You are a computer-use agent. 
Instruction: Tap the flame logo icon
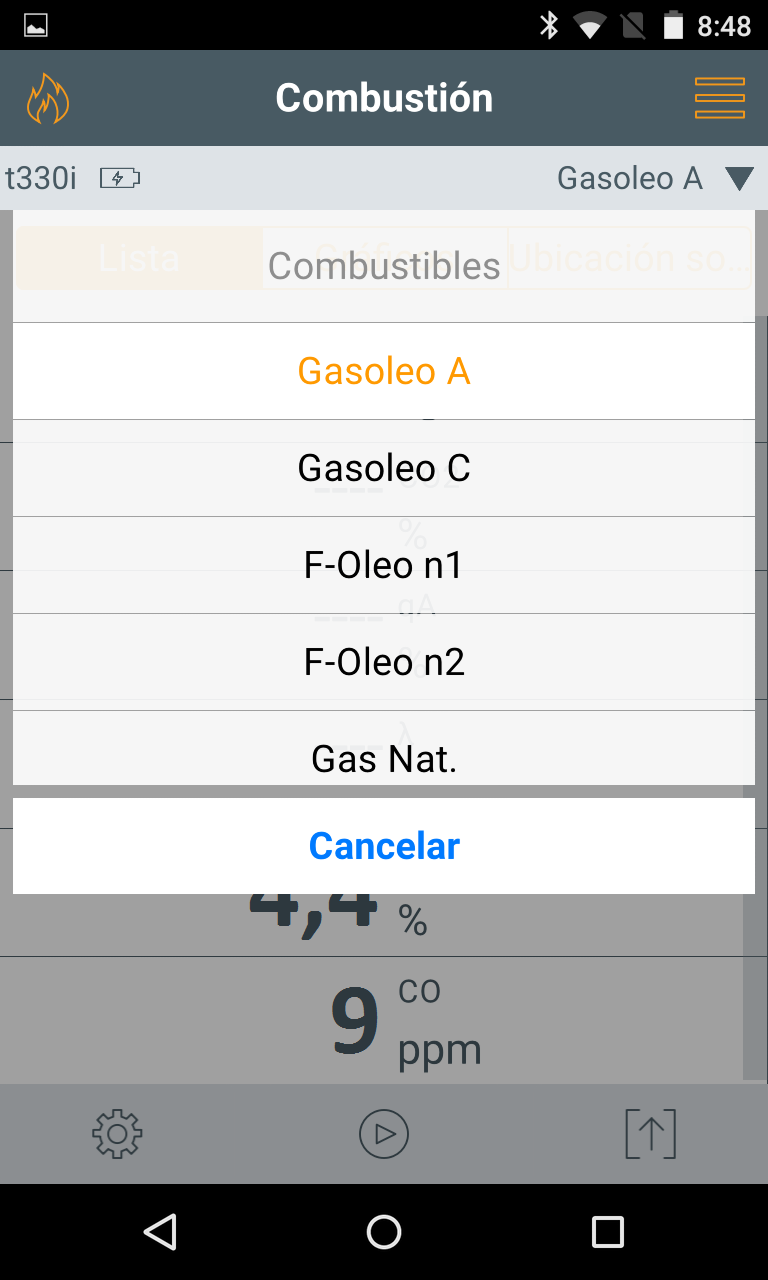[47, 98]
